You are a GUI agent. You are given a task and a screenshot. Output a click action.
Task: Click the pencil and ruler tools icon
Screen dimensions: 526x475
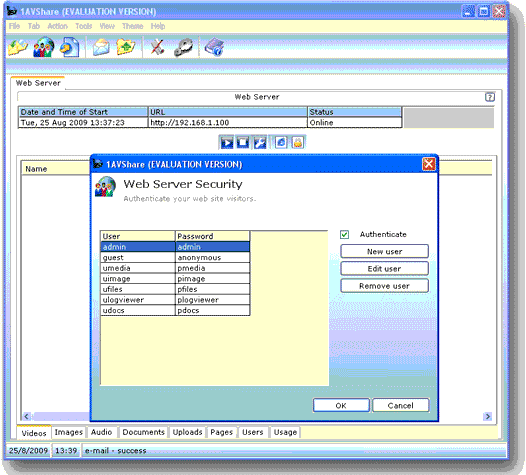pos(157,47)
